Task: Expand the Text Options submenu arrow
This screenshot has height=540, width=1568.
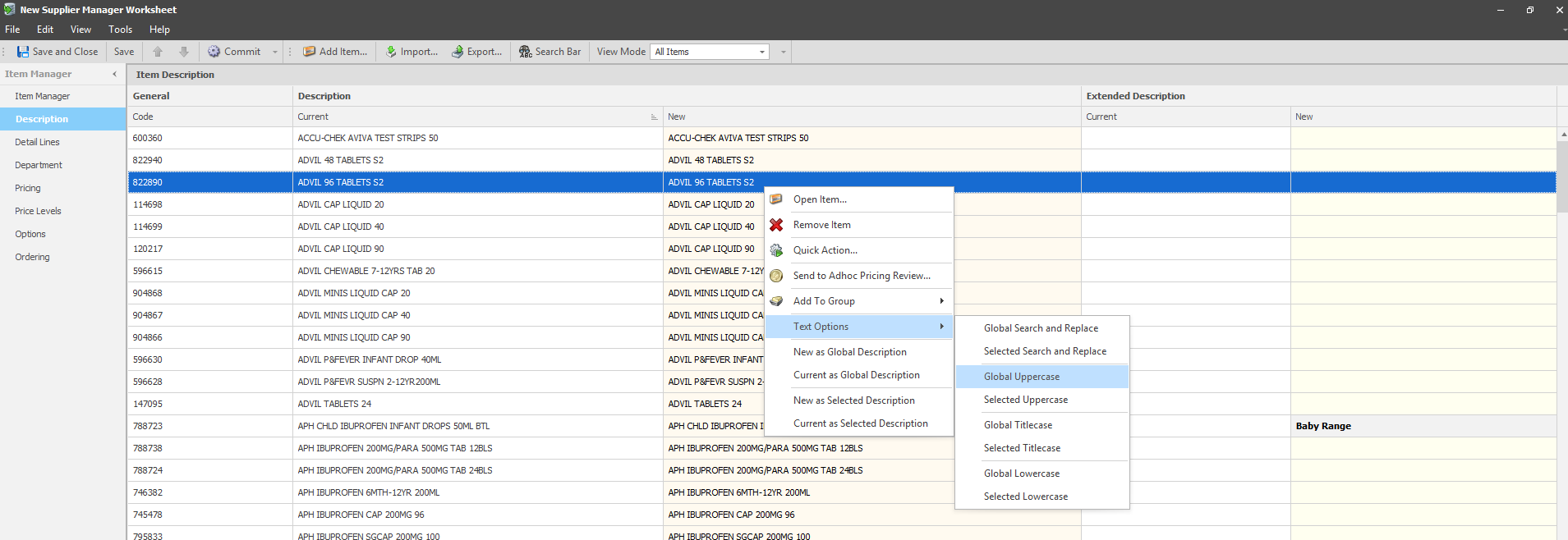Action: point(941,327)
